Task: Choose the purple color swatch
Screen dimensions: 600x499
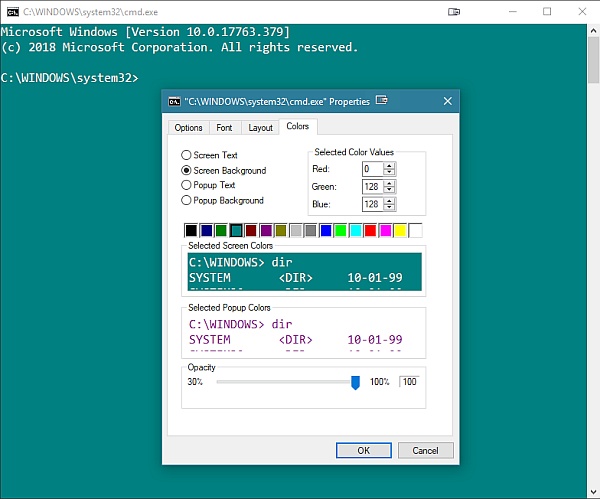Action: [266, 230]
